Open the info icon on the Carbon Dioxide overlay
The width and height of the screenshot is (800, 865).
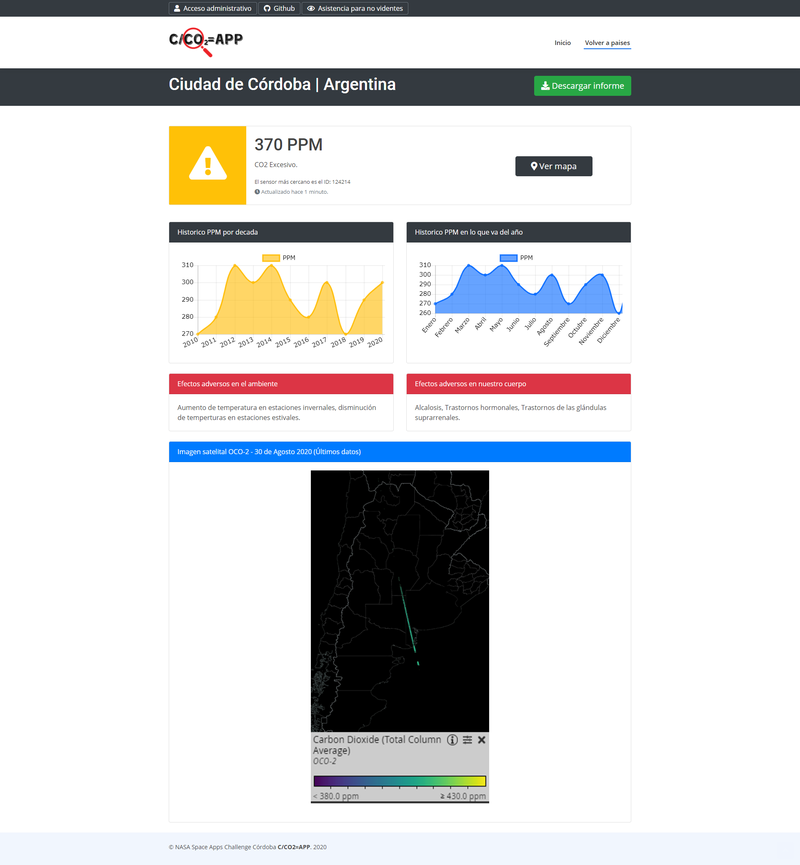pyautogui.click(x=452, y=740)
